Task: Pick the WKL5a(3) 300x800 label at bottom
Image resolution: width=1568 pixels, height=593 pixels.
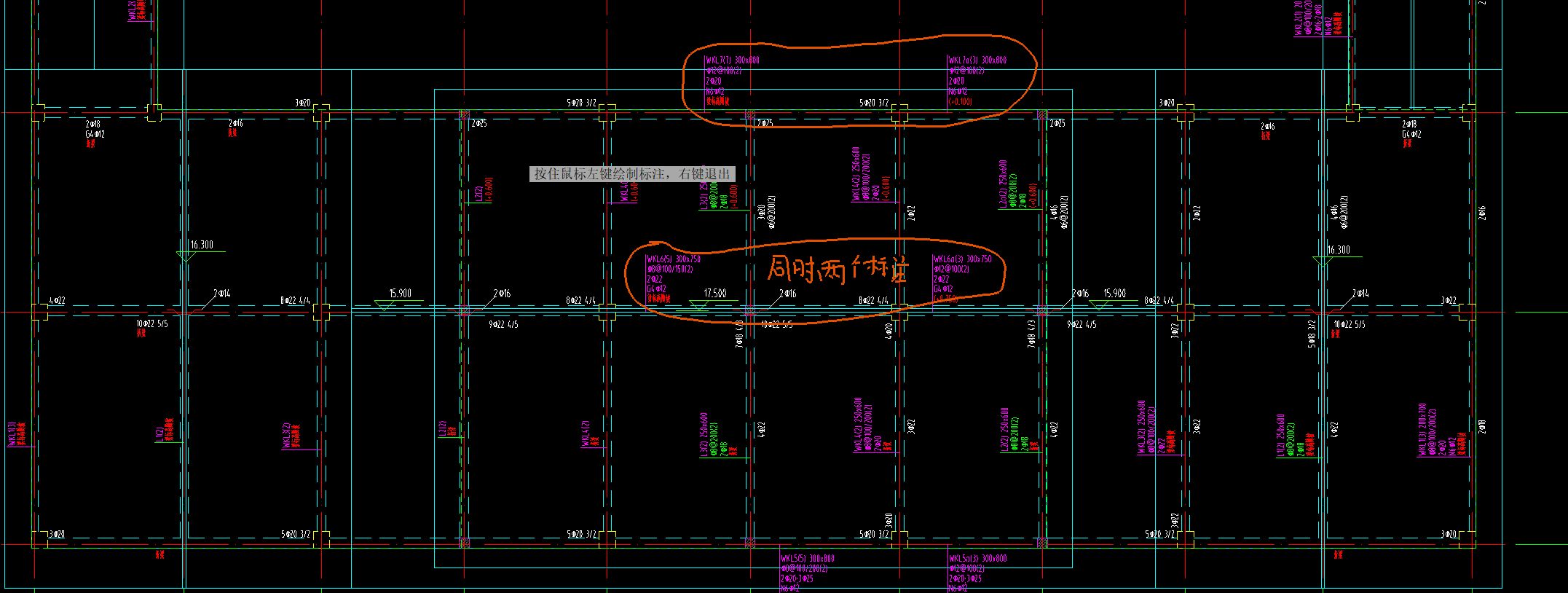Action: point(977,559)
